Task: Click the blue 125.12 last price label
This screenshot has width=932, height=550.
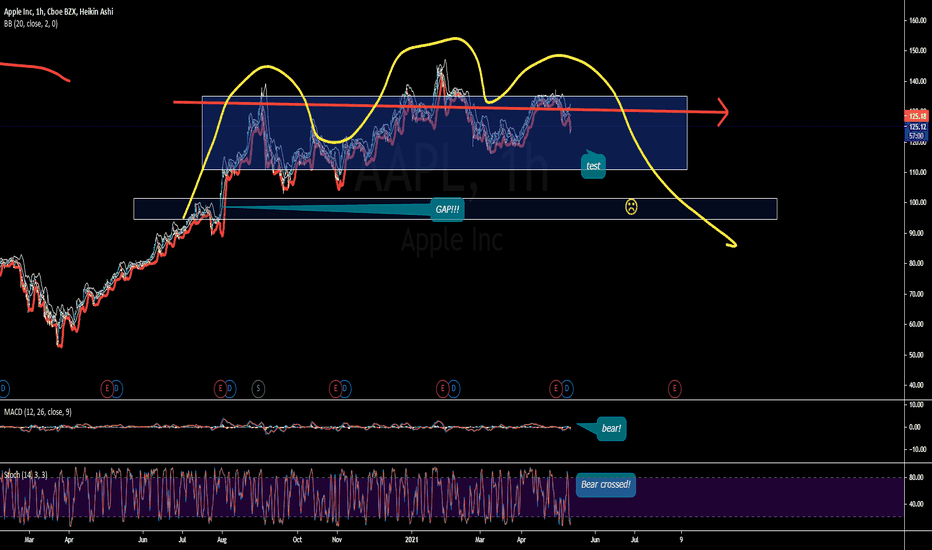Action: click(x=917, y=127)
